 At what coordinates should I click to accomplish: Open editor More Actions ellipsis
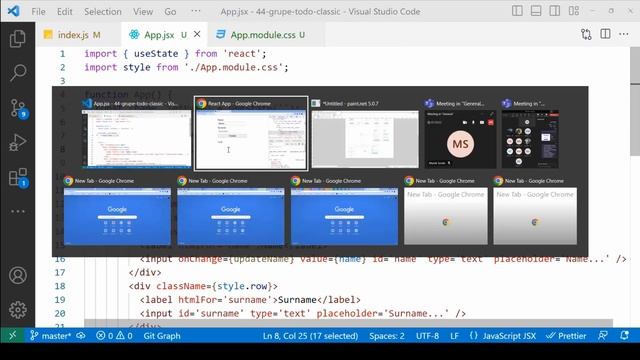(624, 34)
